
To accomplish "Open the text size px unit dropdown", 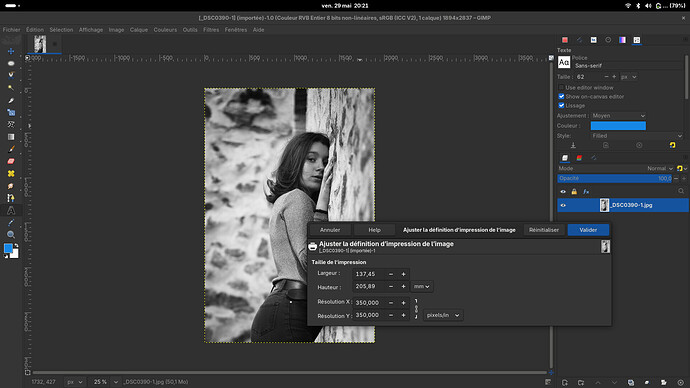I will pos(628,77).
